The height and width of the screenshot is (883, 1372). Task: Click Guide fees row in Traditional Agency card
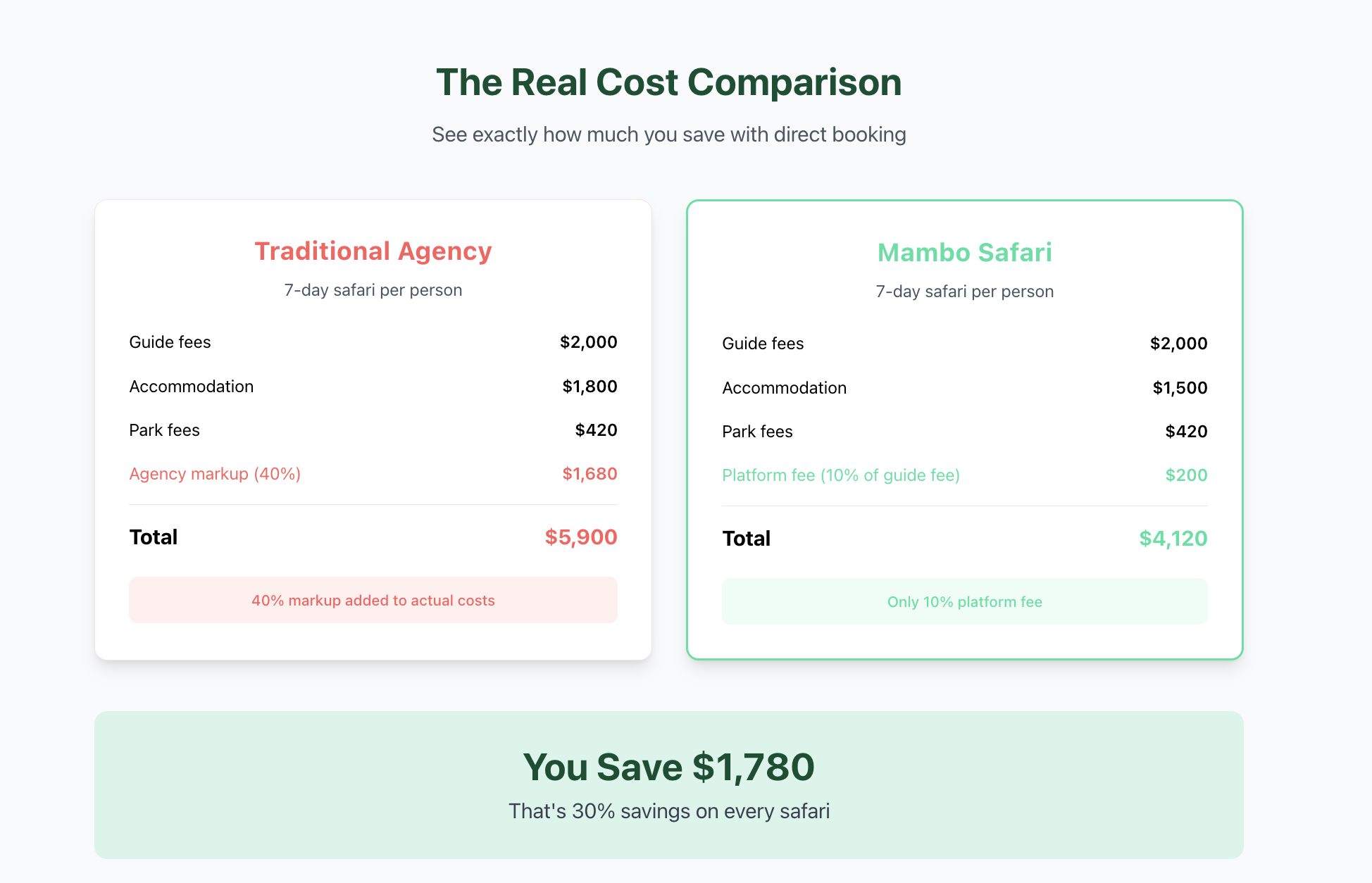pos(373,342)
